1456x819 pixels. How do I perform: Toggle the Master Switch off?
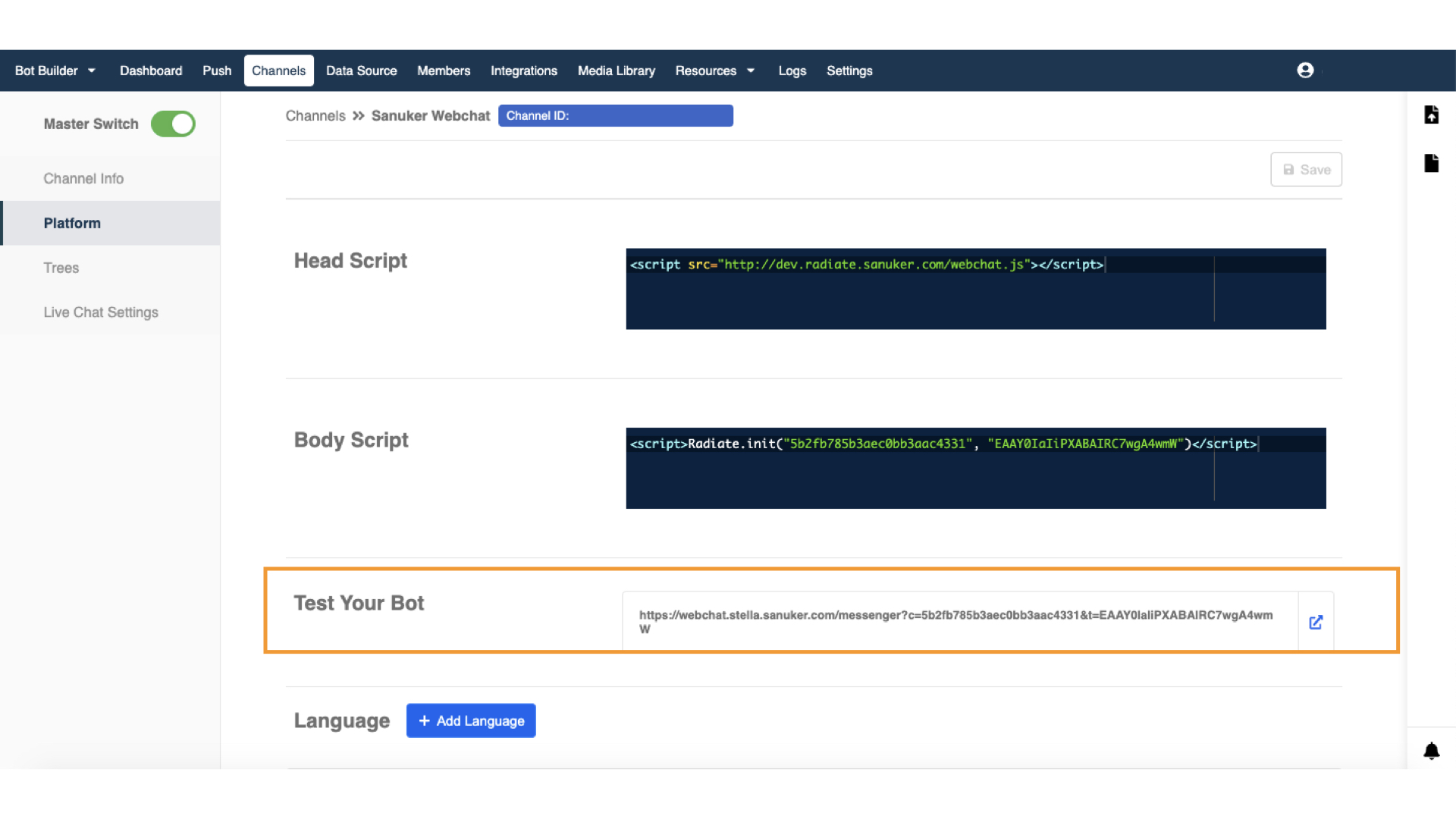173,124
